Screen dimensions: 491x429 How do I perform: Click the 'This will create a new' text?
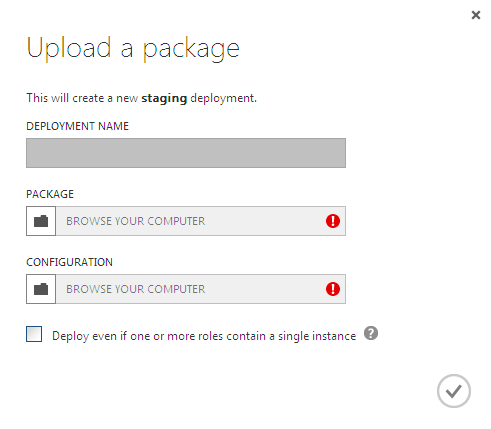82,98
